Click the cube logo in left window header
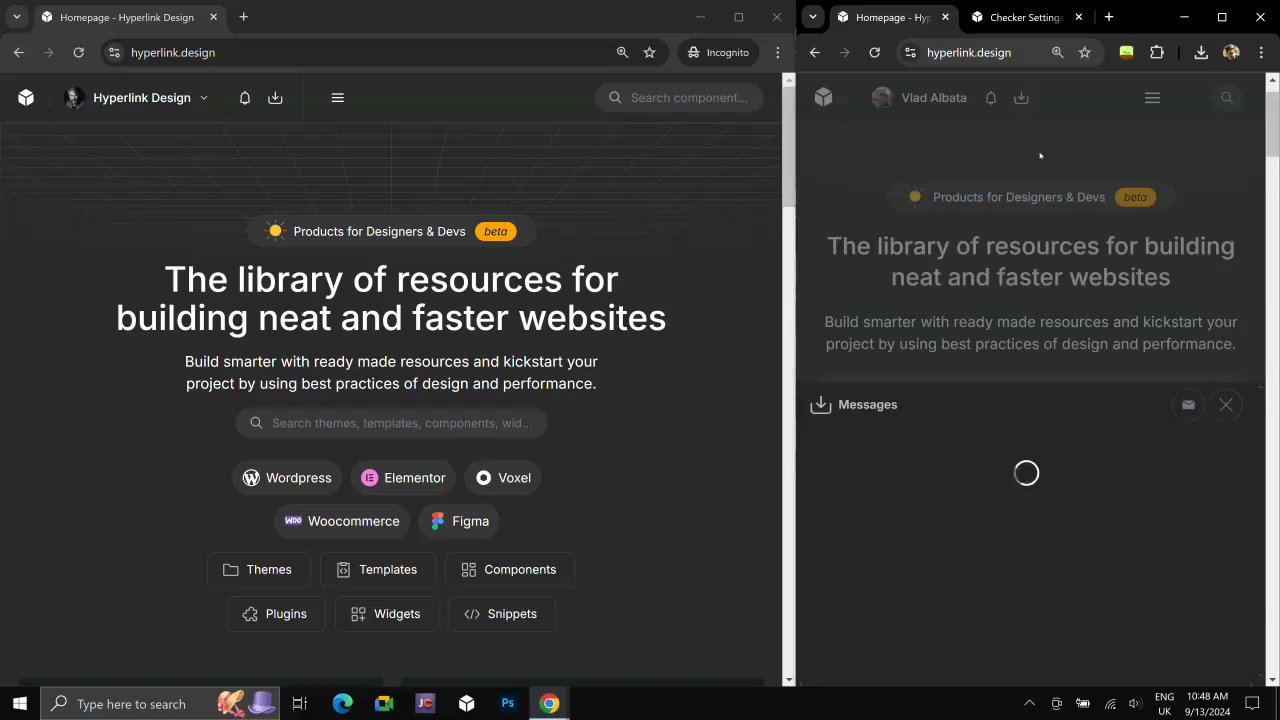This screenshot has width=1280, height=720. click(x=26, y=98)
